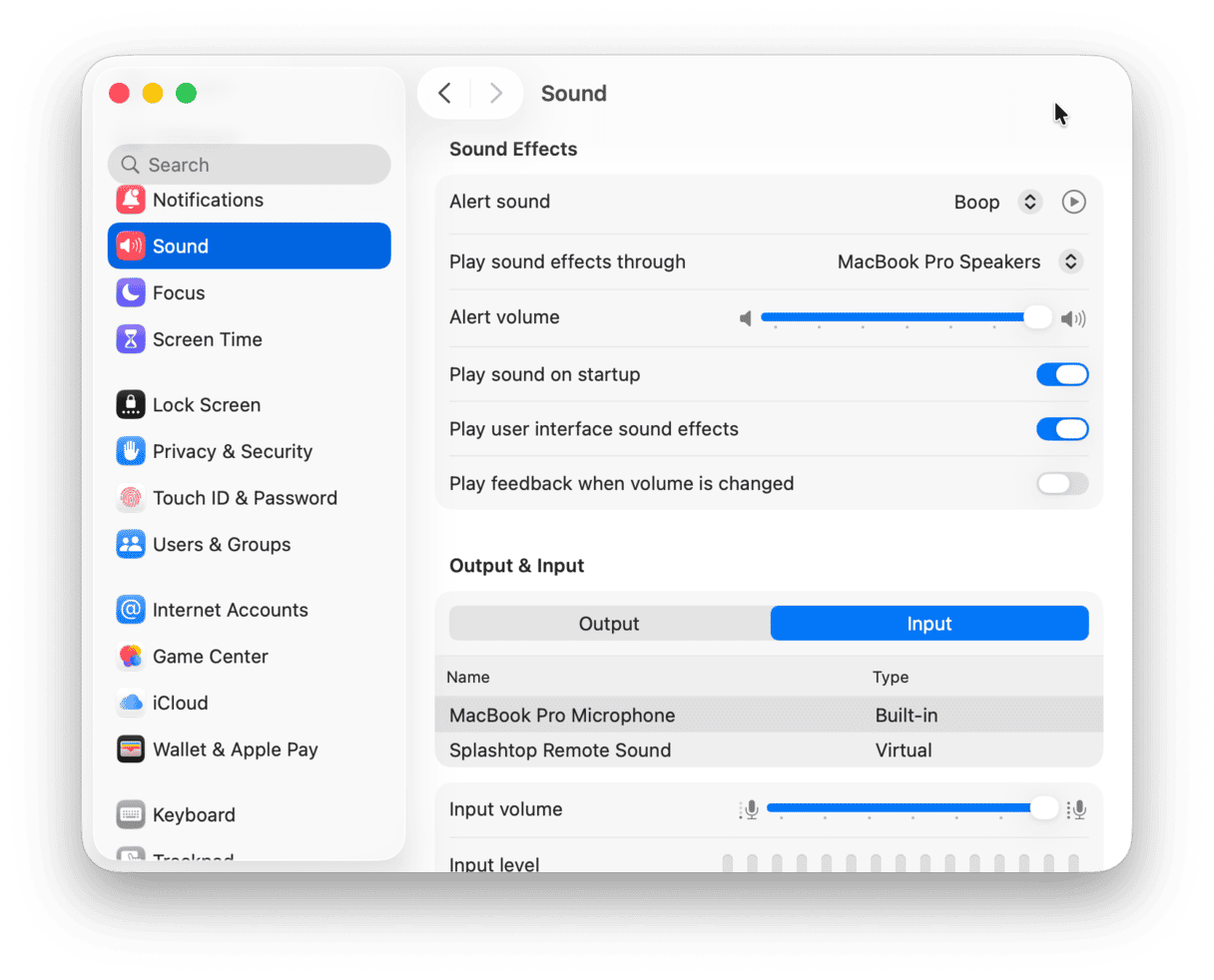Open Game Center settings

tap(131, 656)
